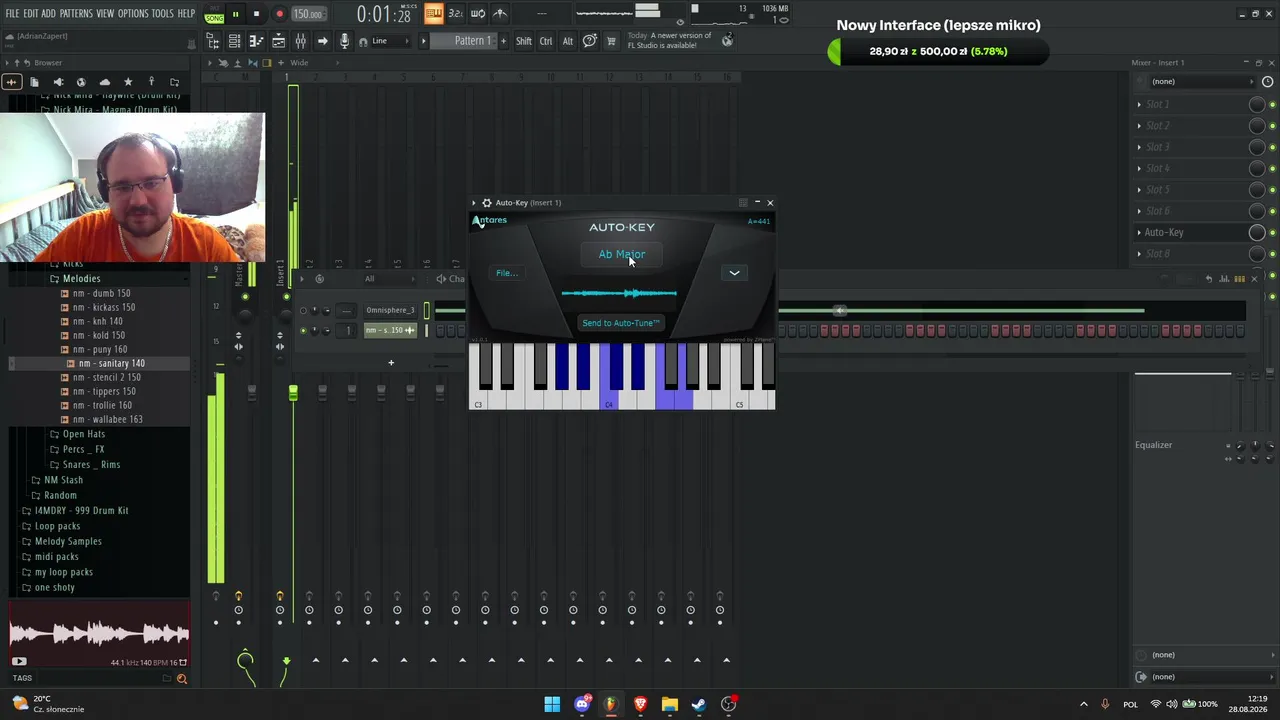Open the TOOLS menu
The height and width of the screenshot is (720, 1280).
[x=163, y=14]
